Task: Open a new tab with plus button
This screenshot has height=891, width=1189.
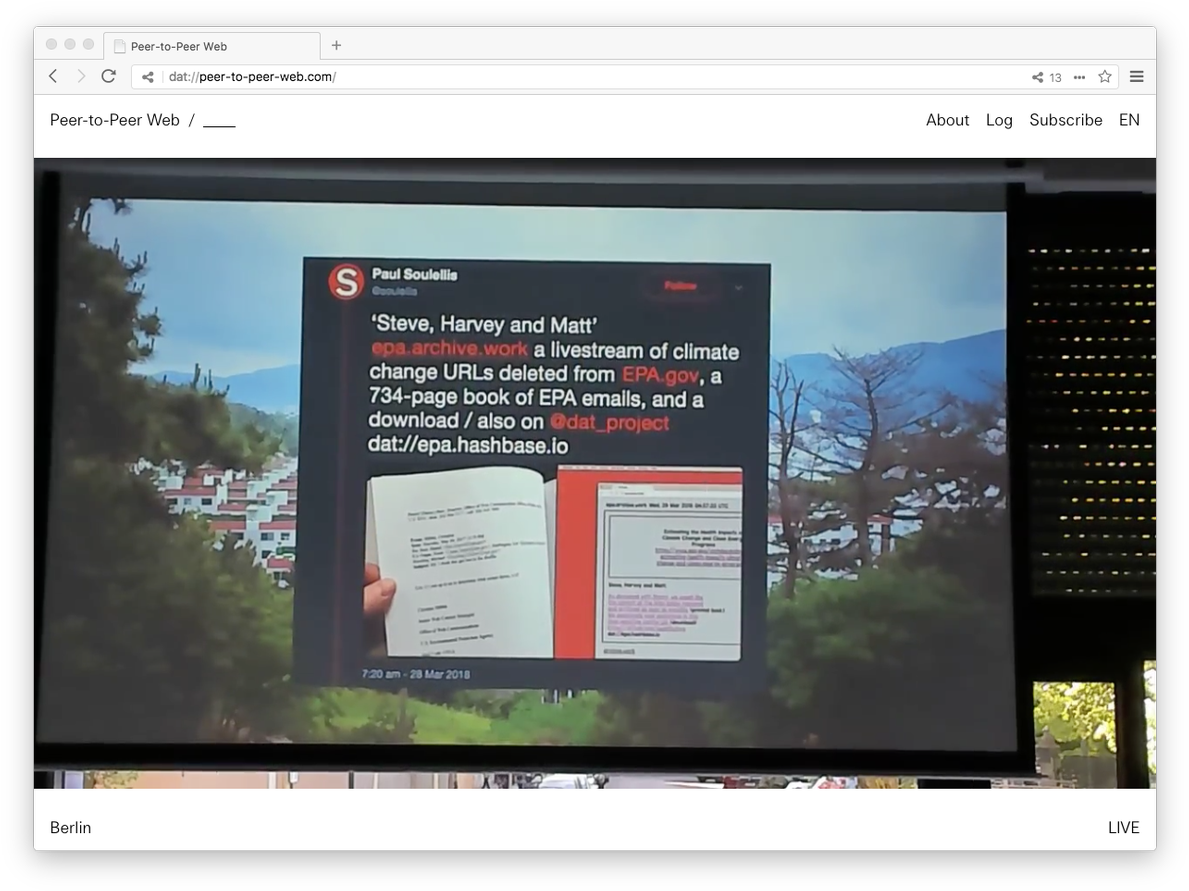Action: 337,45
